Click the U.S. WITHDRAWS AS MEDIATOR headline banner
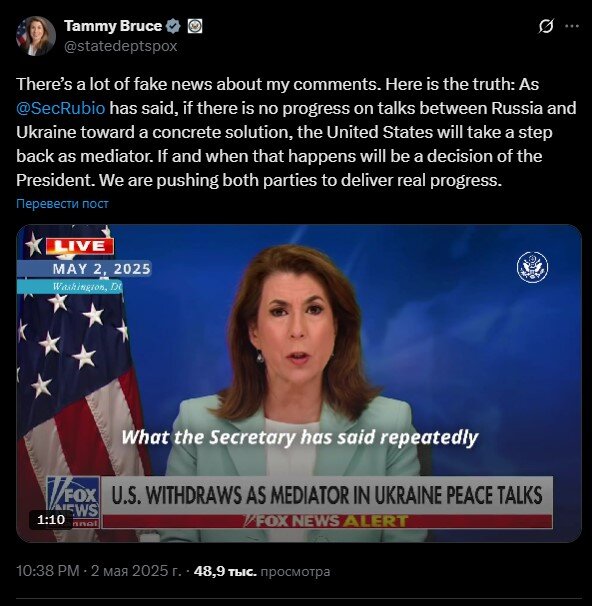The image size is (592, 606). click(327, 495)
